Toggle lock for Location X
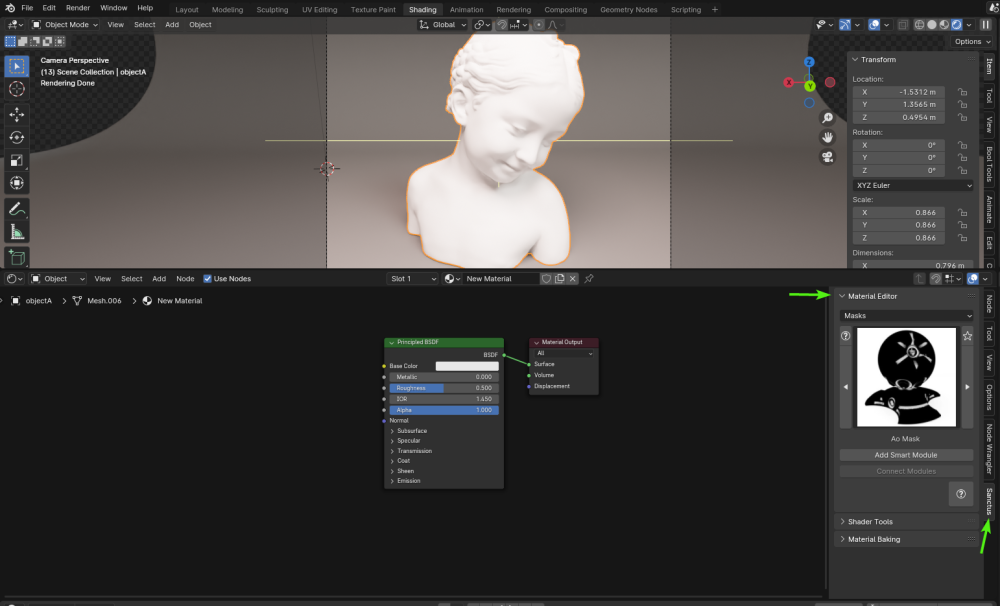Image resolution: width=1000 pixels, height=606 pixels. (962, 91)
